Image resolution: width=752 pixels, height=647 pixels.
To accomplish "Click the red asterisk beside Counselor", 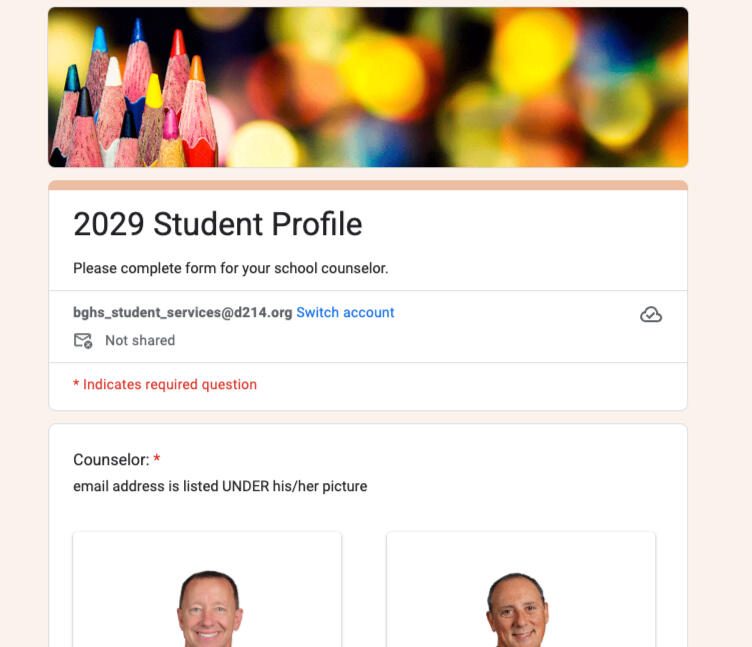I will click(x=157, y=460).
